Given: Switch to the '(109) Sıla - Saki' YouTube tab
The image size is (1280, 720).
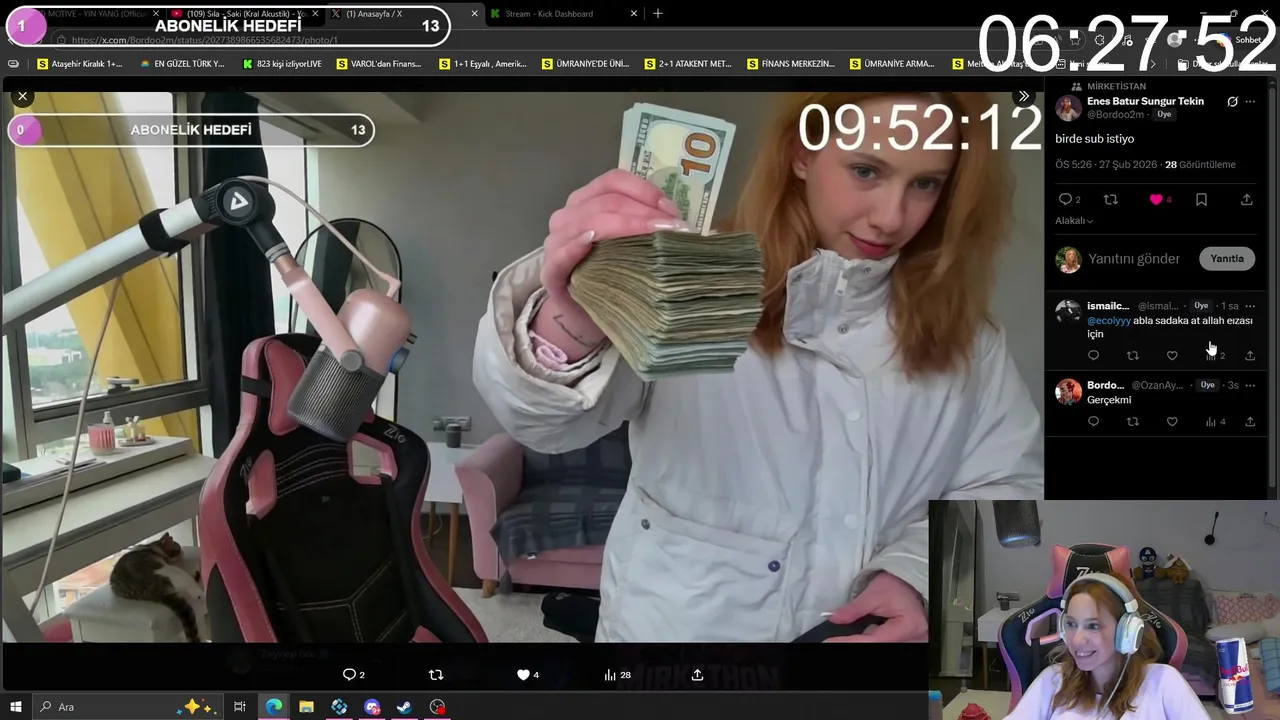Looking at the screenshot, I should pyautogui.click(x=244, y=14).
